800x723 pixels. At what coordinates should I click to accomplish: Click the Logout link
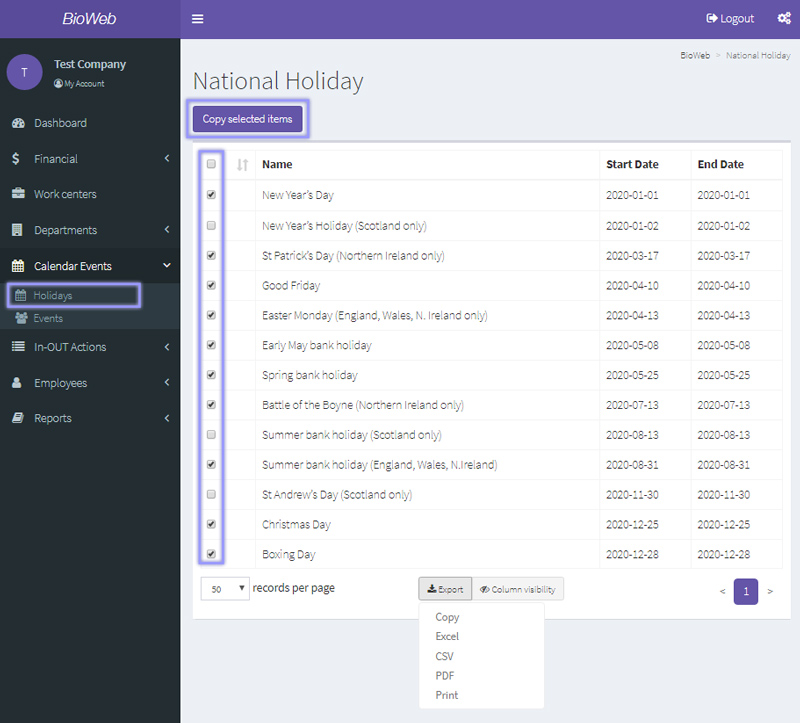(730, 19)
